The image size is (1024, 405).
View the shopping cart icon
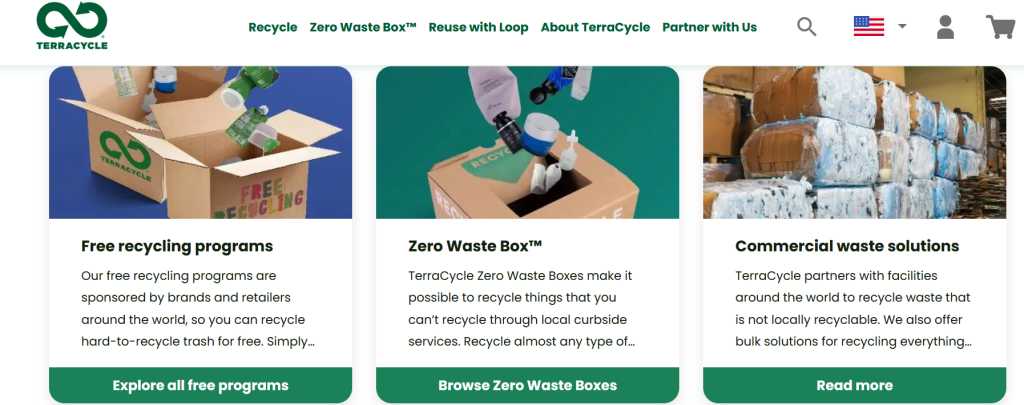1000,27
